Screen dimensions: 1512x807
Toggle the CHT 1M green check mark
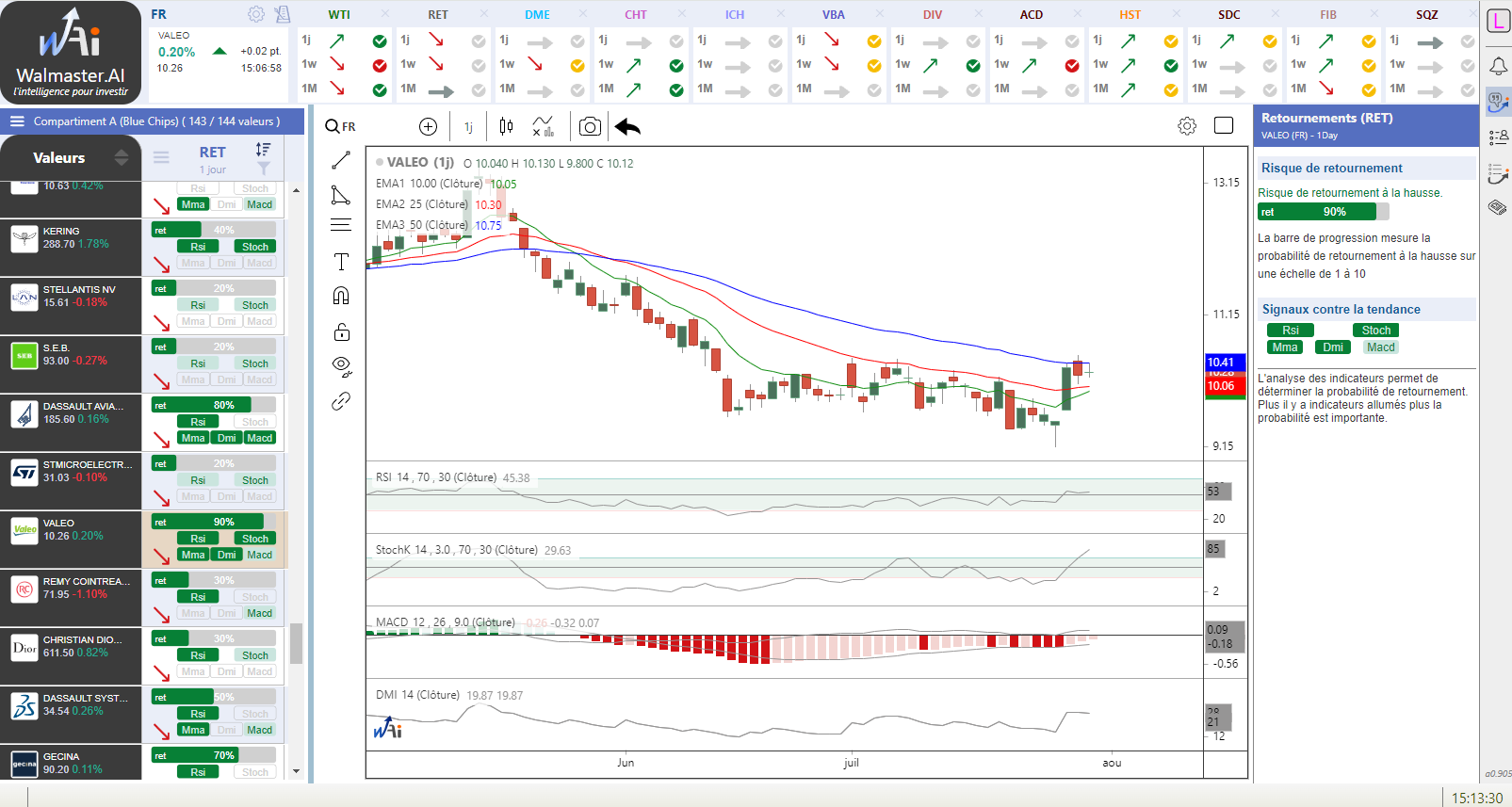click(676, 90)
